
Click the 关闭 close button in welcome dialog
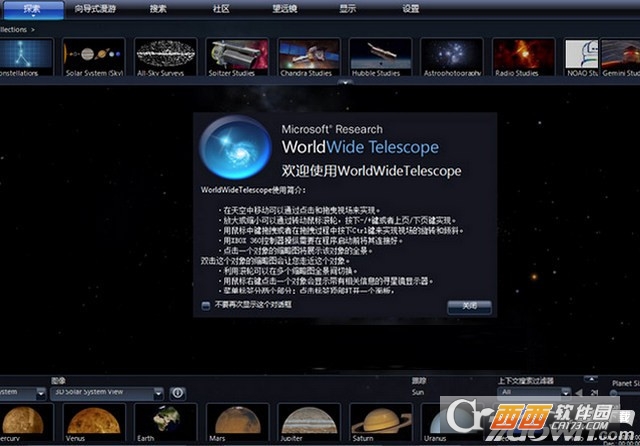coord(469,306)
